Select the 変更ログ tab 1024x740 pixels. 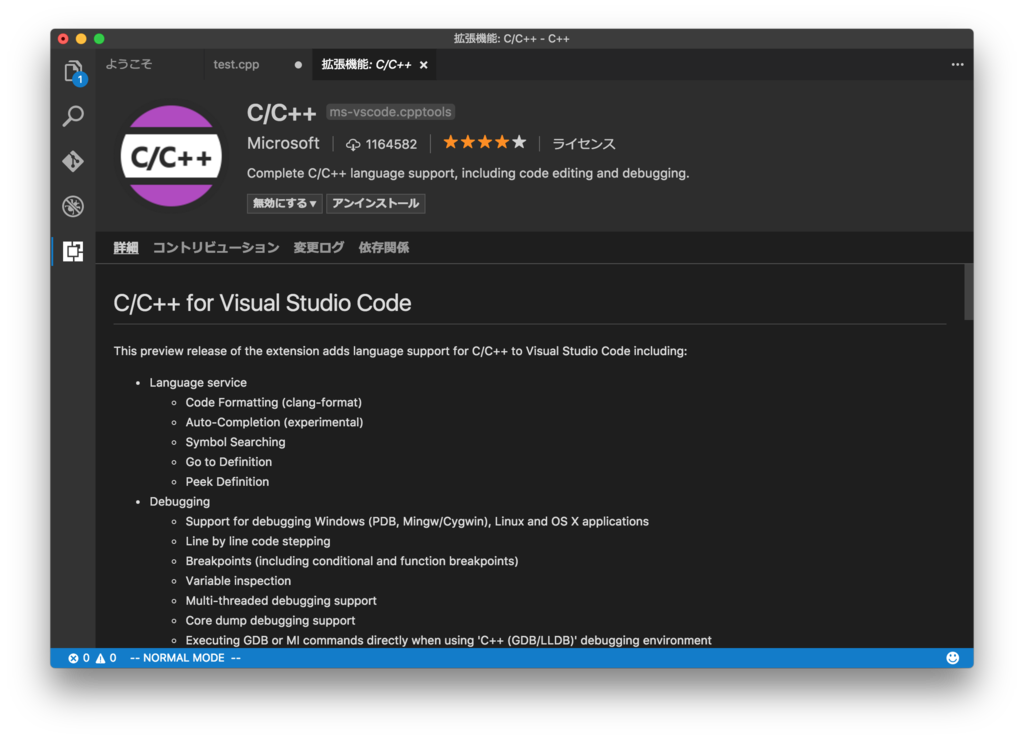pos(318,248)
